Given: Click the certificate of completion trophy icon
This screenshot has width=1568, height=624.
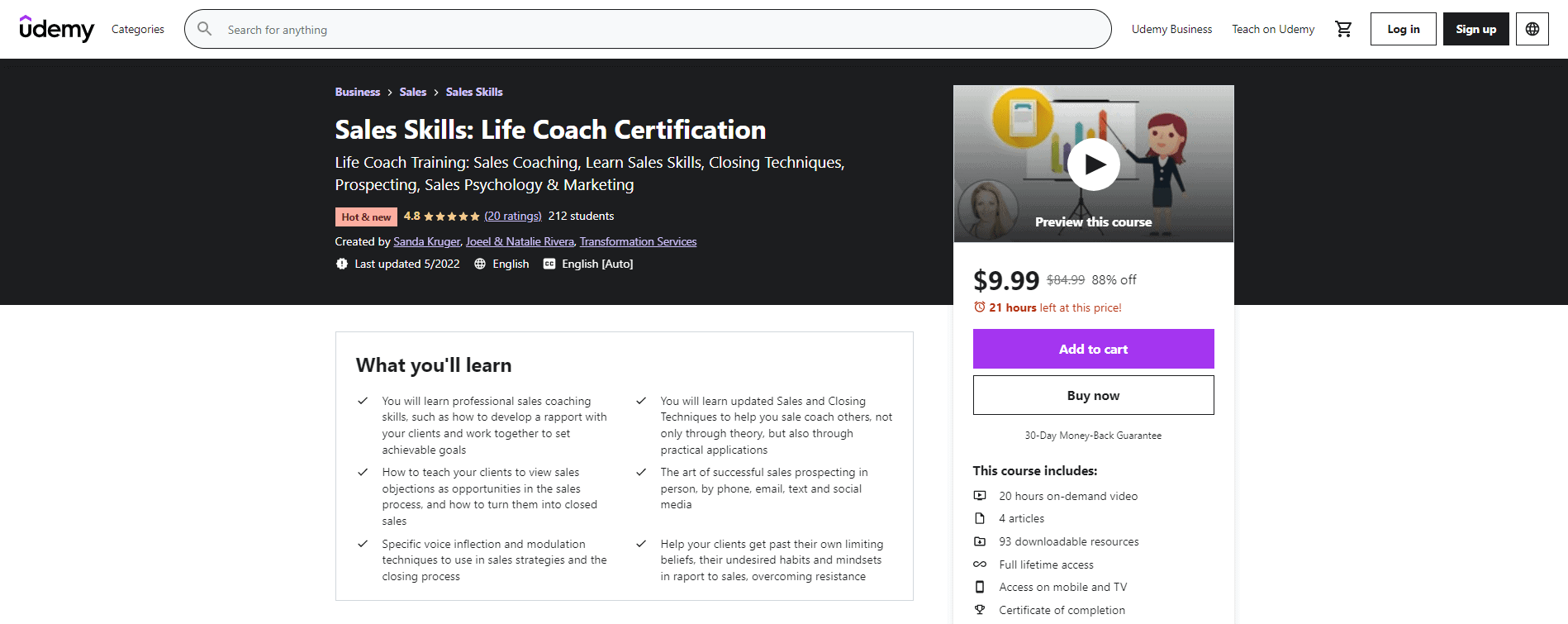Looking at the screenshot, I should (x=980, y=609).
